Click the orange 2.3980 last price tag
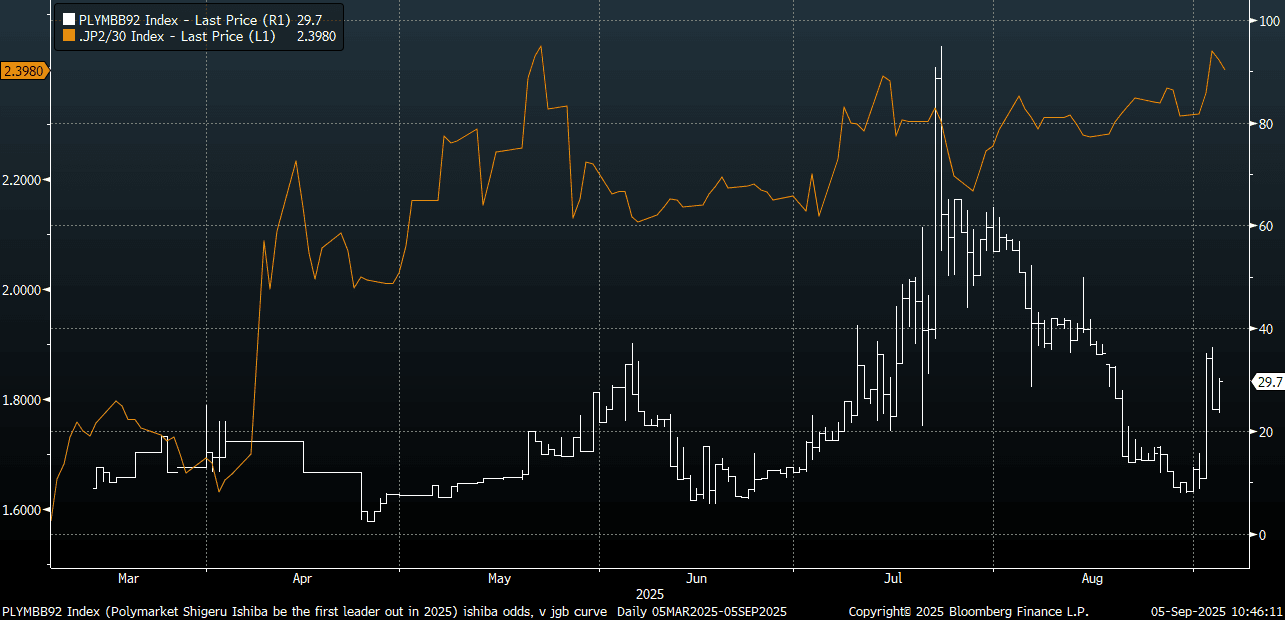1285x620 pixels. tap(22, 71)
